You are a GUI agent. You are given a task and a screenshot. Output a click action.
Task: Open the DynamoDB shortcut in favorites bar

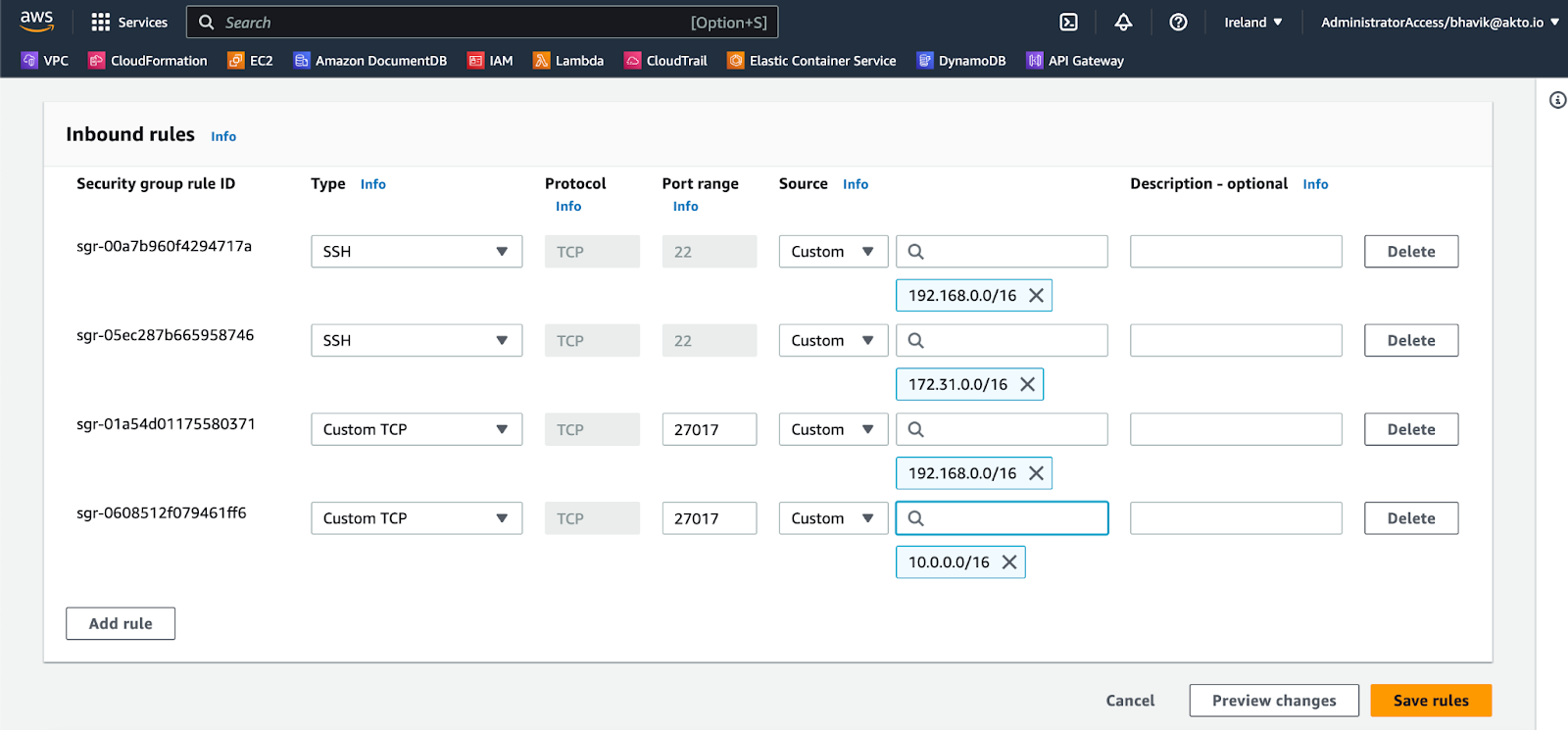[961, 61]
